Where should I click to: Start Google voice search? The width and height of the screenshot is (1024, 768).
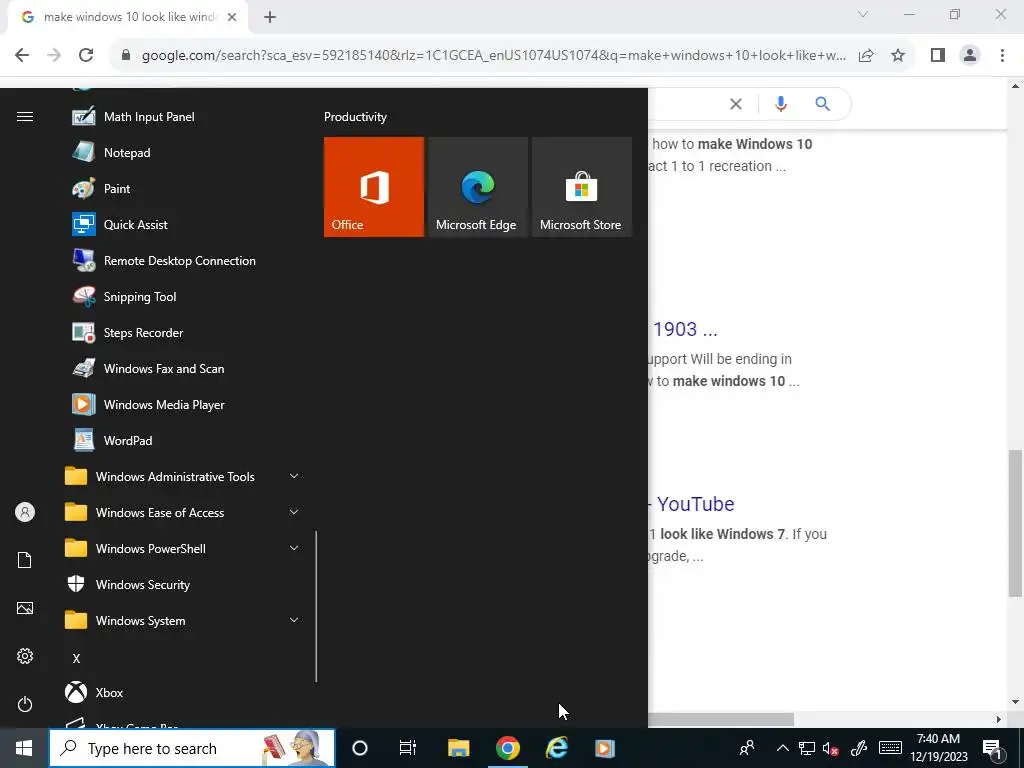(780, 104)
